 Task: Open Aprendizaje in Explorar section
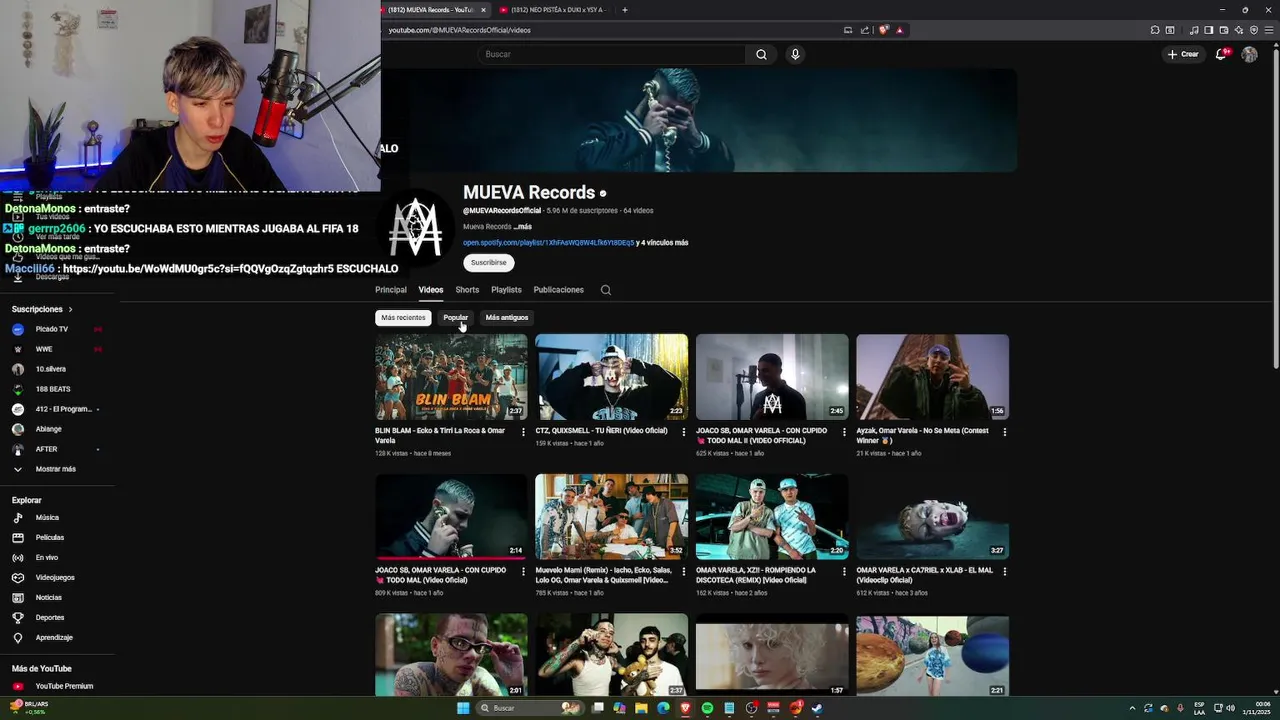tap(54, 638)
